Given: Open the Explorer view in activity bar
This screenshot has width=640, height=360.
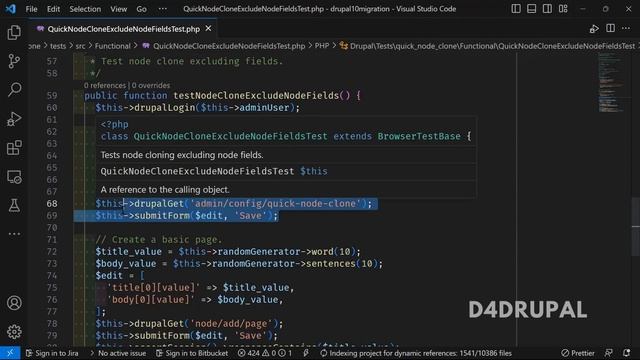Looking at the screenshot, I should coord(14,33).
